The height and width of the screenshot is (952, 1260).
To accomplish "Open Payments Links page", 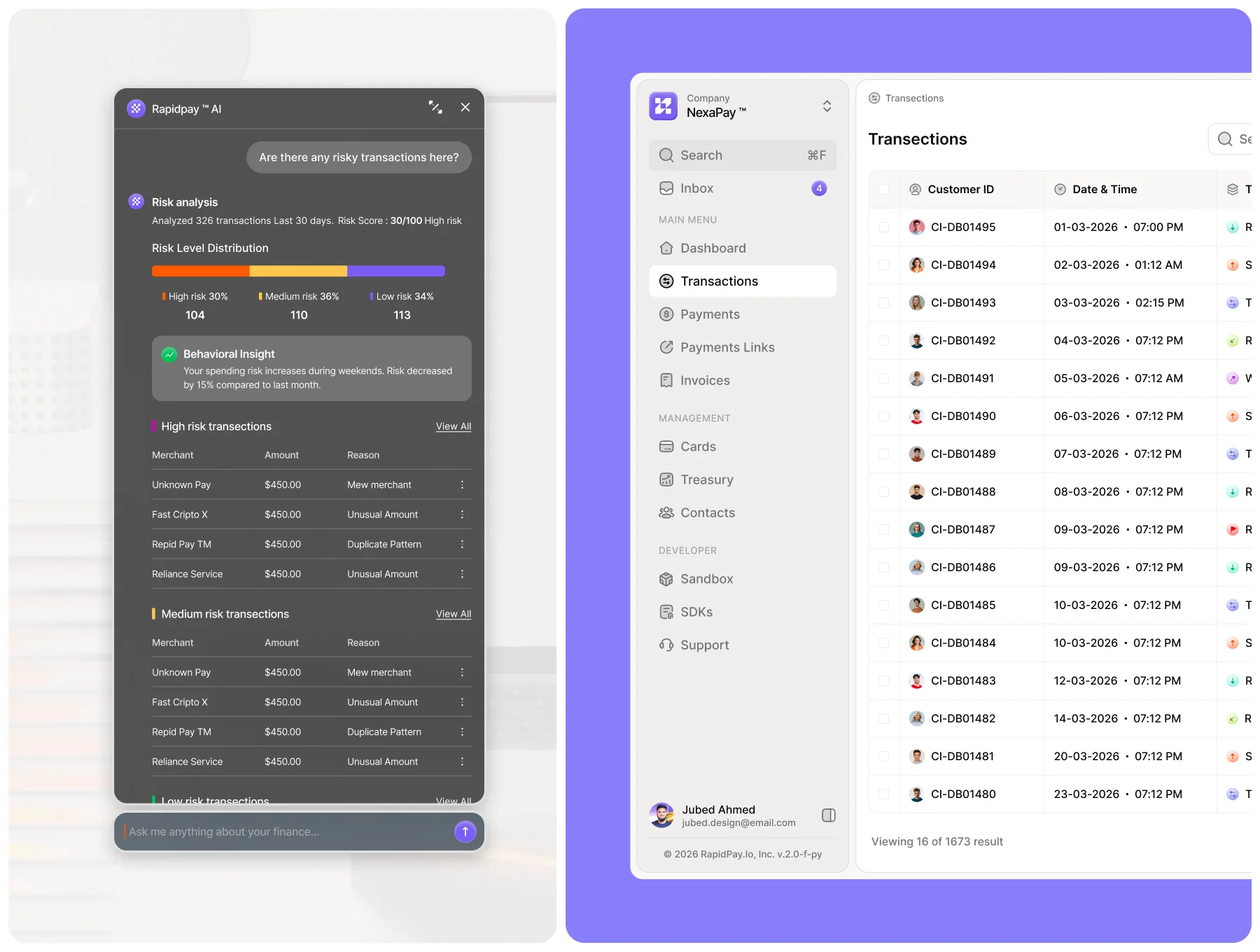I will [x=743, y=347].
